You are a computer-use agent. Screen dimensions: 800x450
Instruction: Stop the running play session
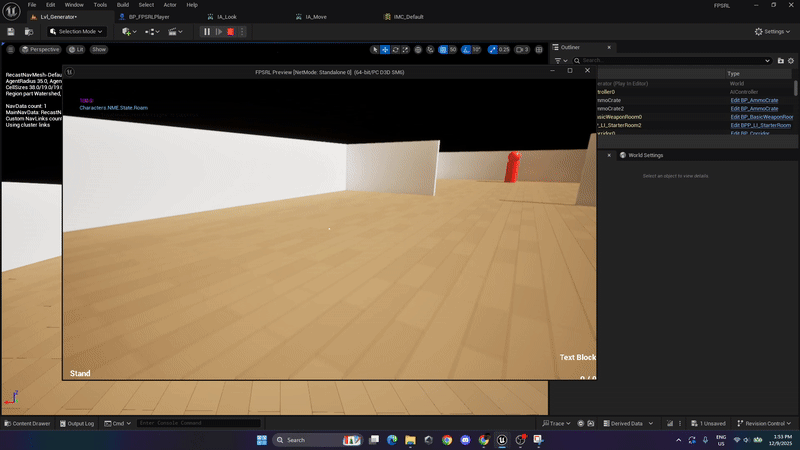click(230, 32)
